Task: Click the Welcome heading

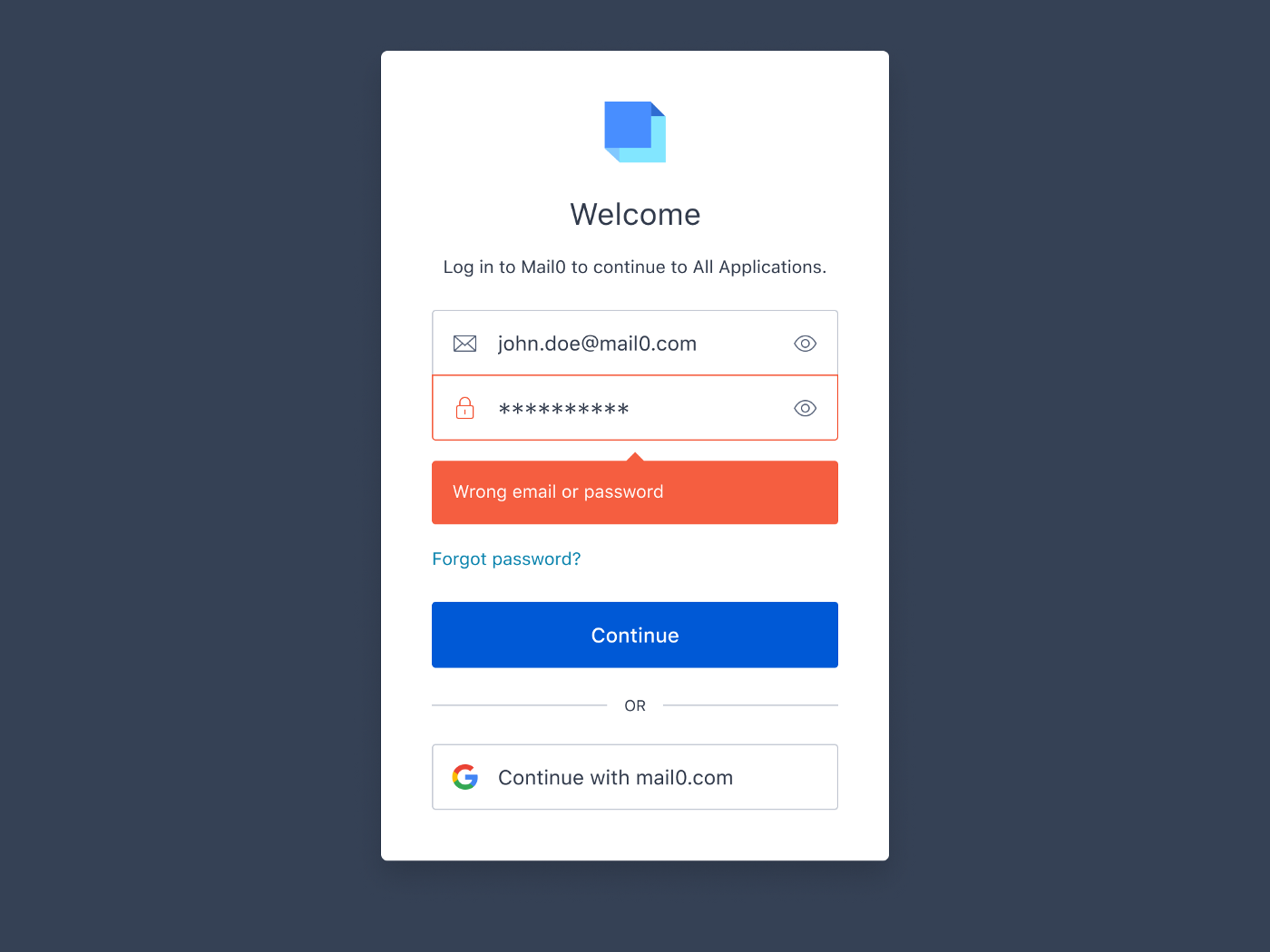Action: coord(635,215)
